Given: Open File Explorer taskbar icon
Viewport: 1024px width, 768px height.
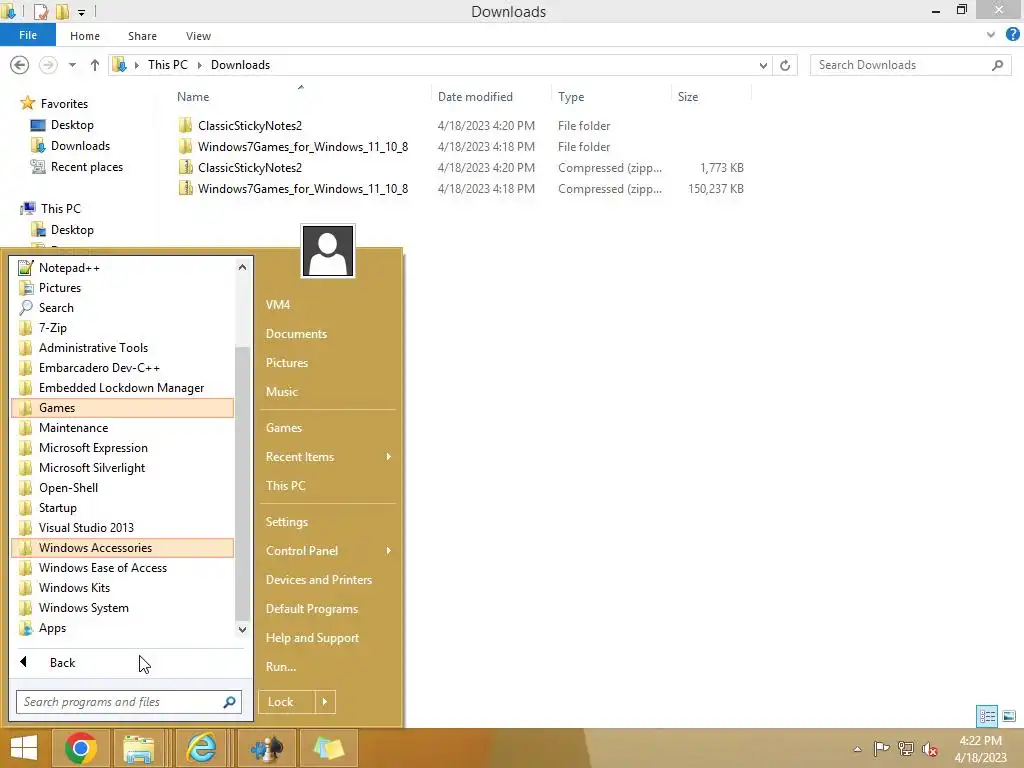Looking at the screenshot, I should 139,748.
